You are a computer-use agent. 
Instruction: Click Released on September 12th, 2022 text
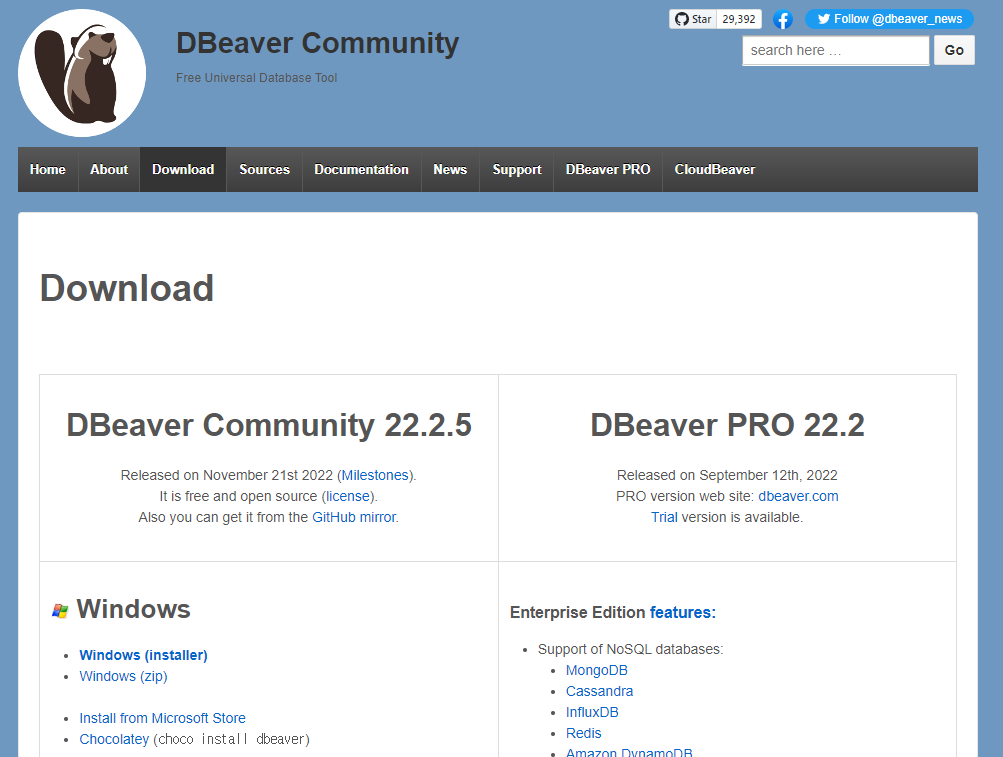pyautogui.click(x=727, y=475)
